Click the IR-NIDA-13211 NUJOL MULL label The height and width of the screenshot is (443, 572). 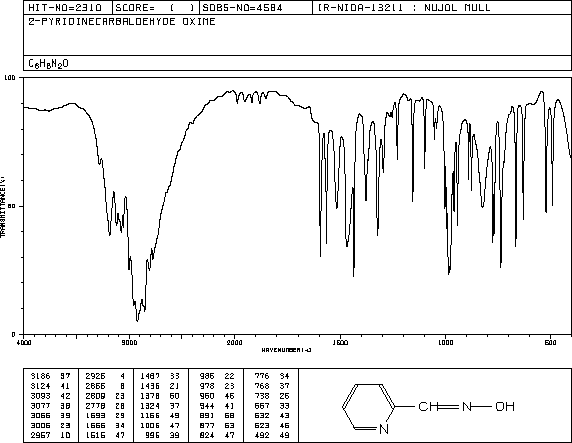[404, 8]
